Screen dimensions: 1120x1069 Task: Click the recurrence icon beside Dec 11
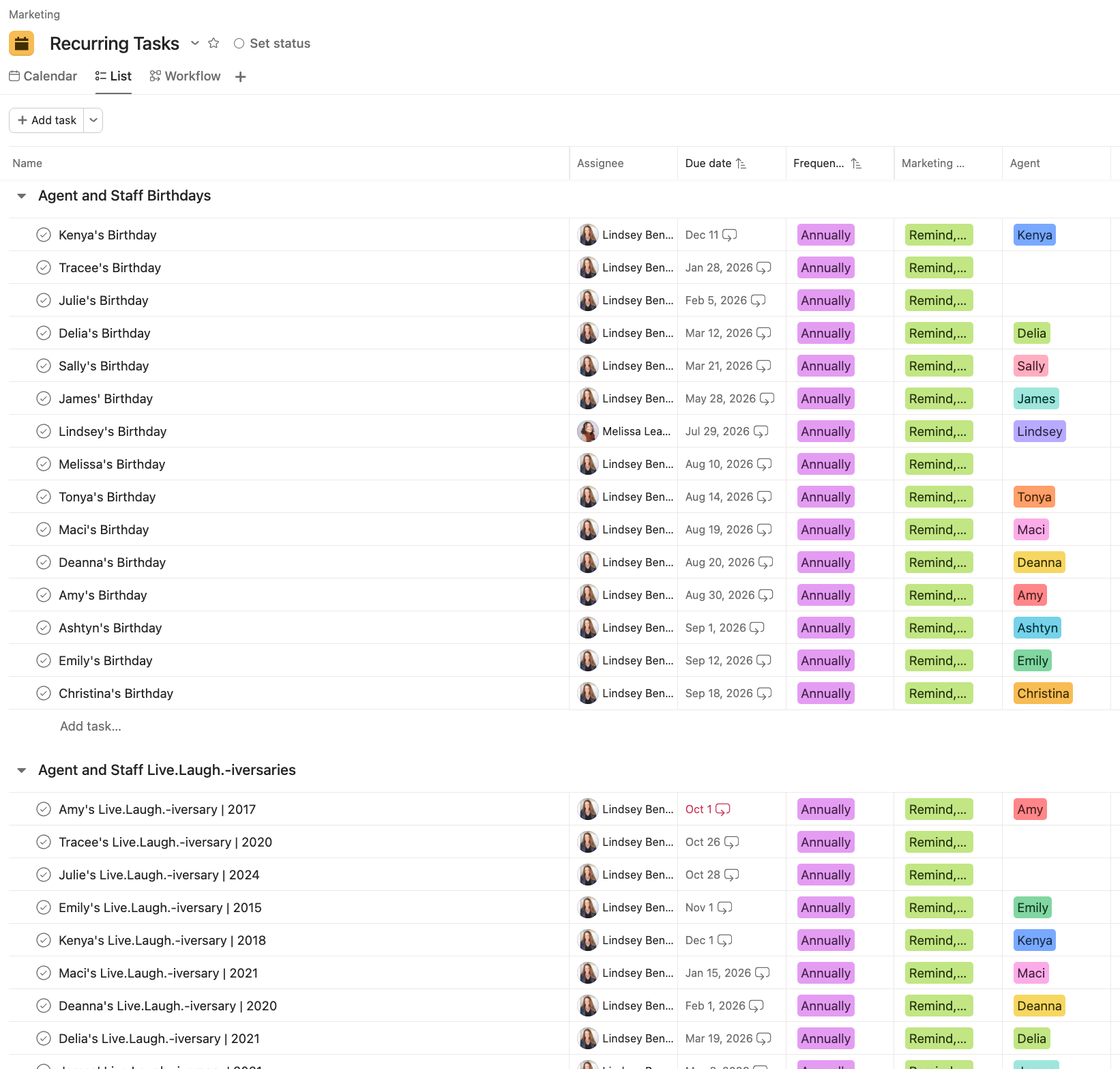pos(728,235)
